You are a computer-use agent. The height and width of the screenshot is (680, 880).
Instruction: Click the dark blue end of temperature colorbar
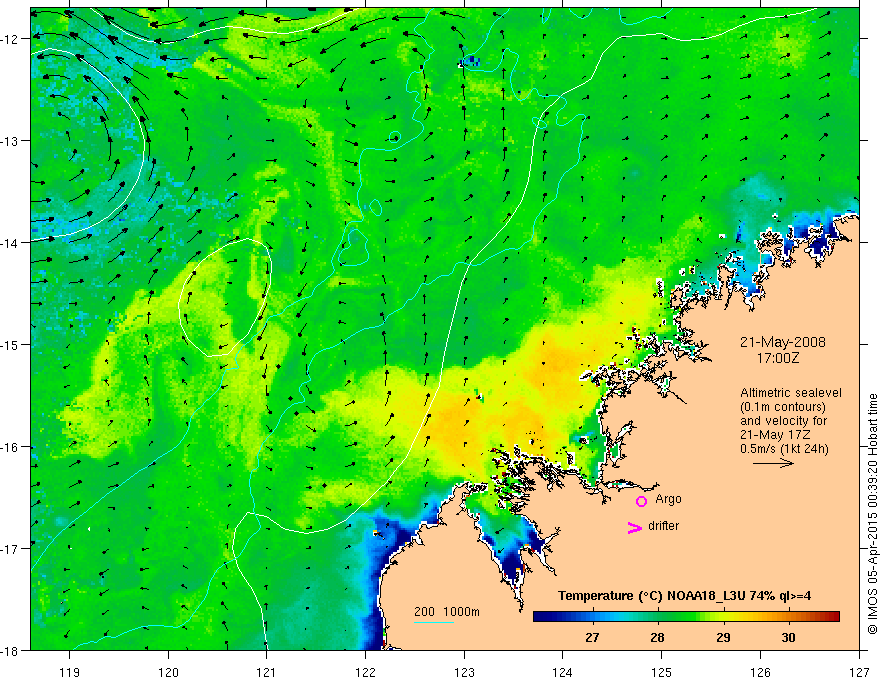pos(542,617)
